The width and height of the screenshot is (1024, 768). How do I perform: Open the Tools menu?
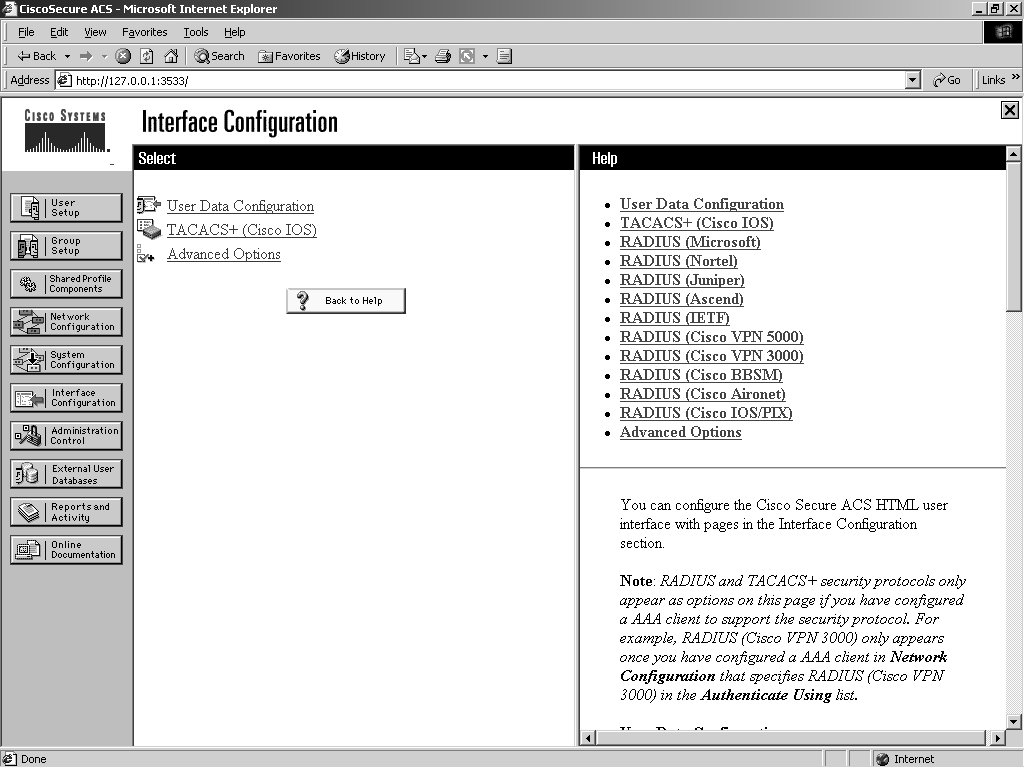[x=195, y=32]
